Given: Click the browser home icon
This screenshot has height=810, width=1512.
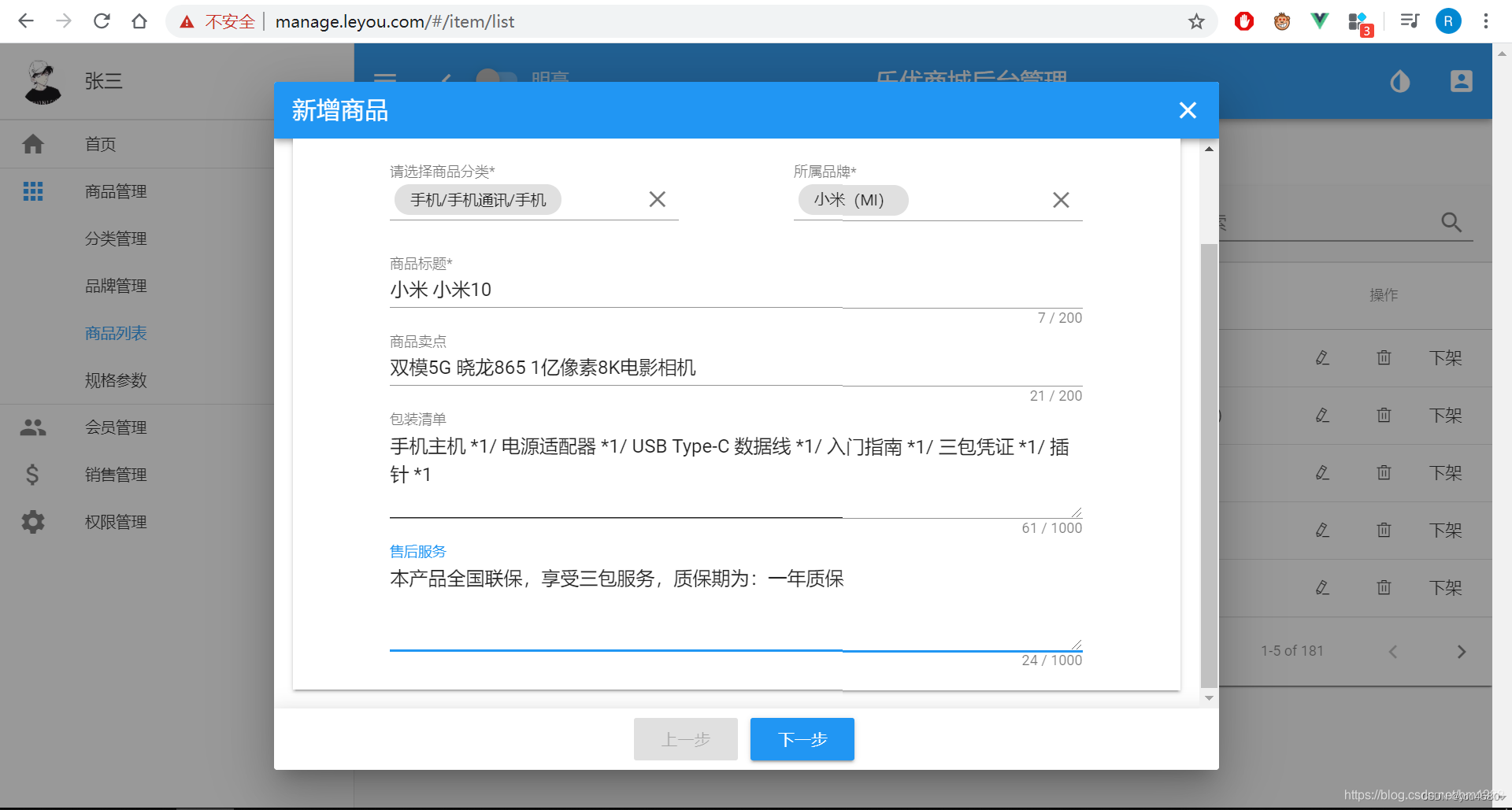Looking at the screenshot, I should pyautogui.click(x=139, y=21).
